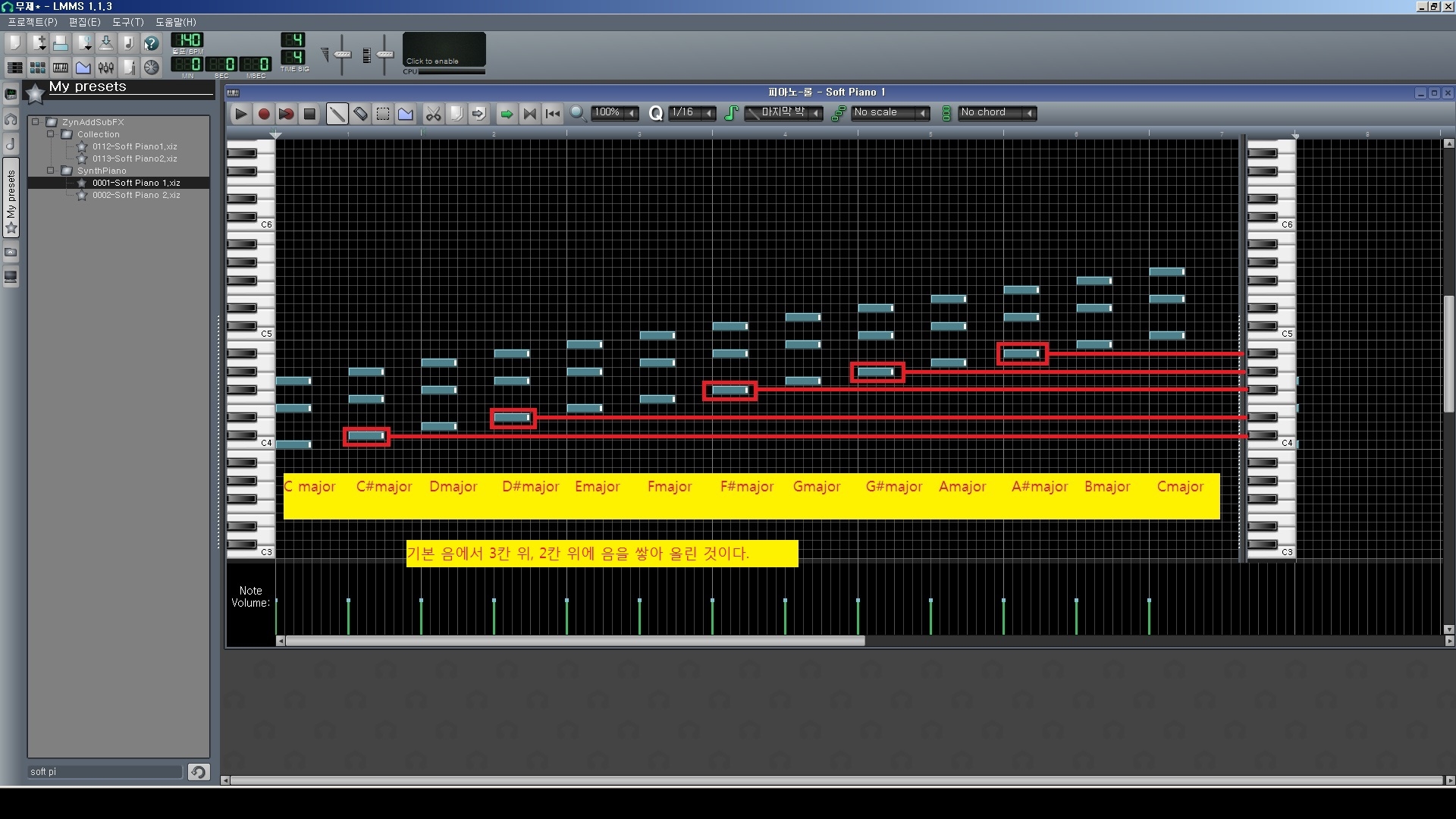Viewport: 1456px width, 819px height.
Task: Click the preset search filter field
Action: (105, 771)
